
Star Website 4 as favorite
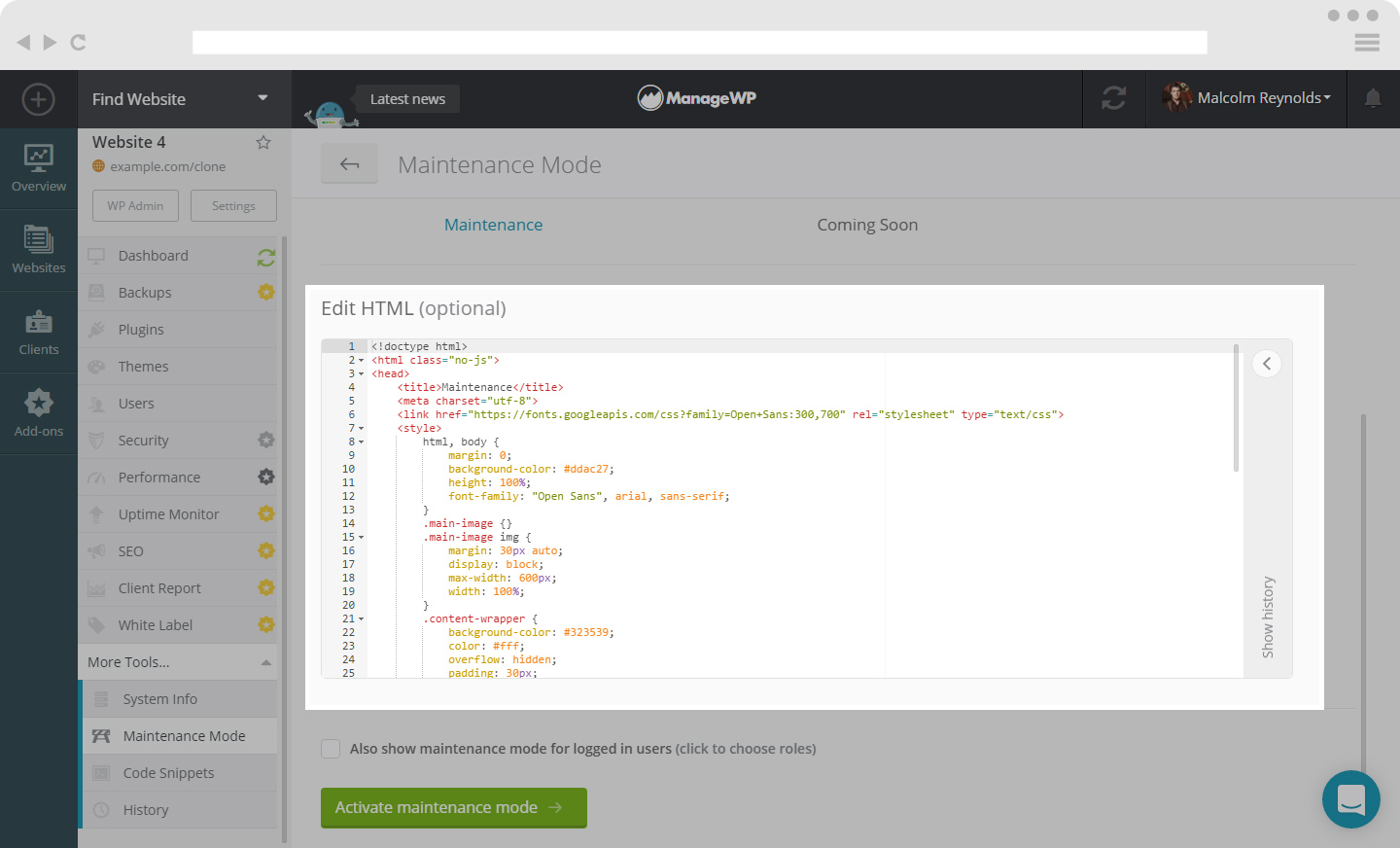click(263, 142)
